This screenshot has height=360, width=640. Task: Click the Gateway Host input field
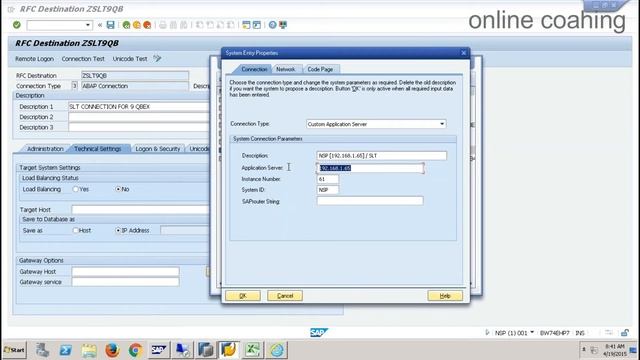[125, 271]
